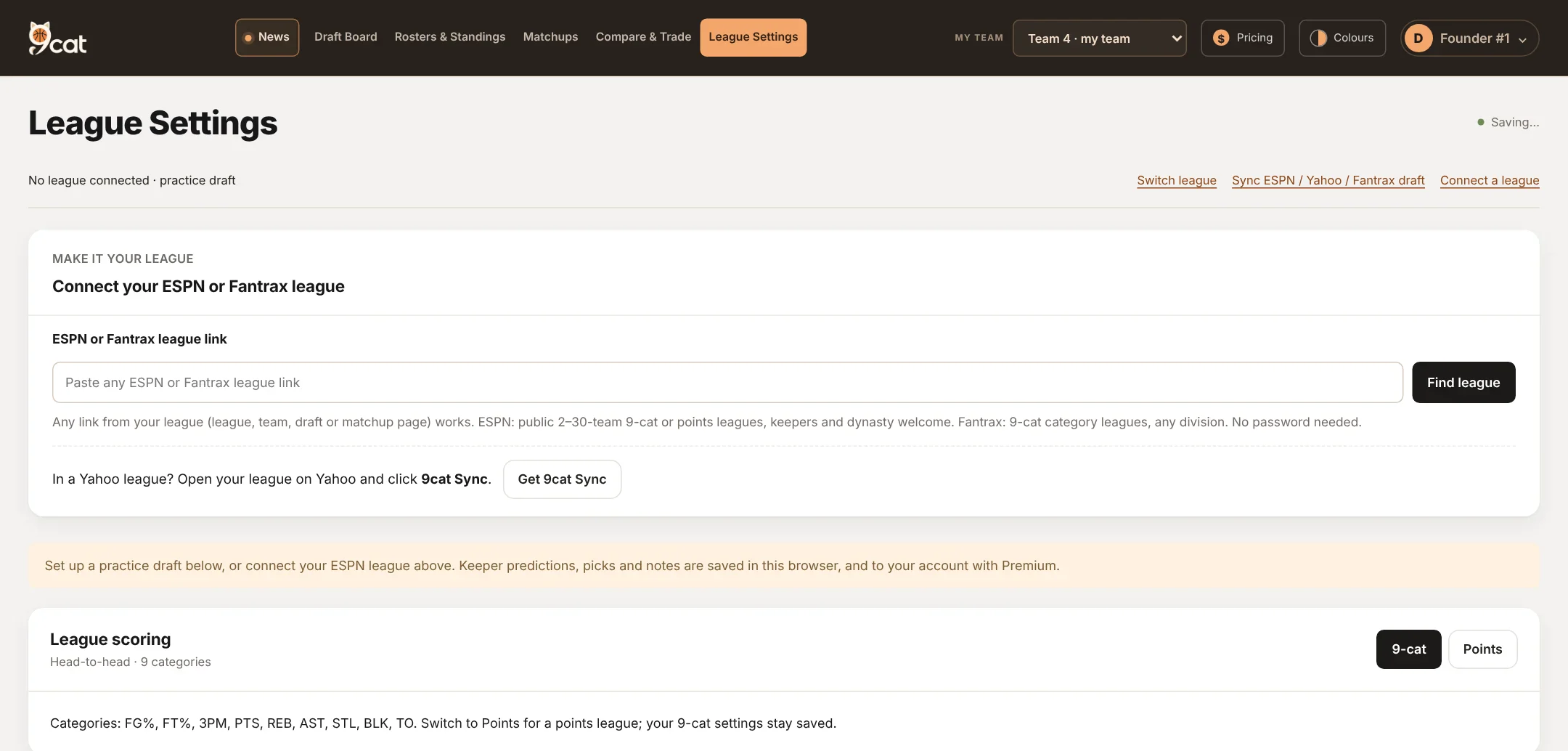This screenshot has width=1568, height=751.
Task: Click the half-circle Colours icon
Action: point(1318,38)
